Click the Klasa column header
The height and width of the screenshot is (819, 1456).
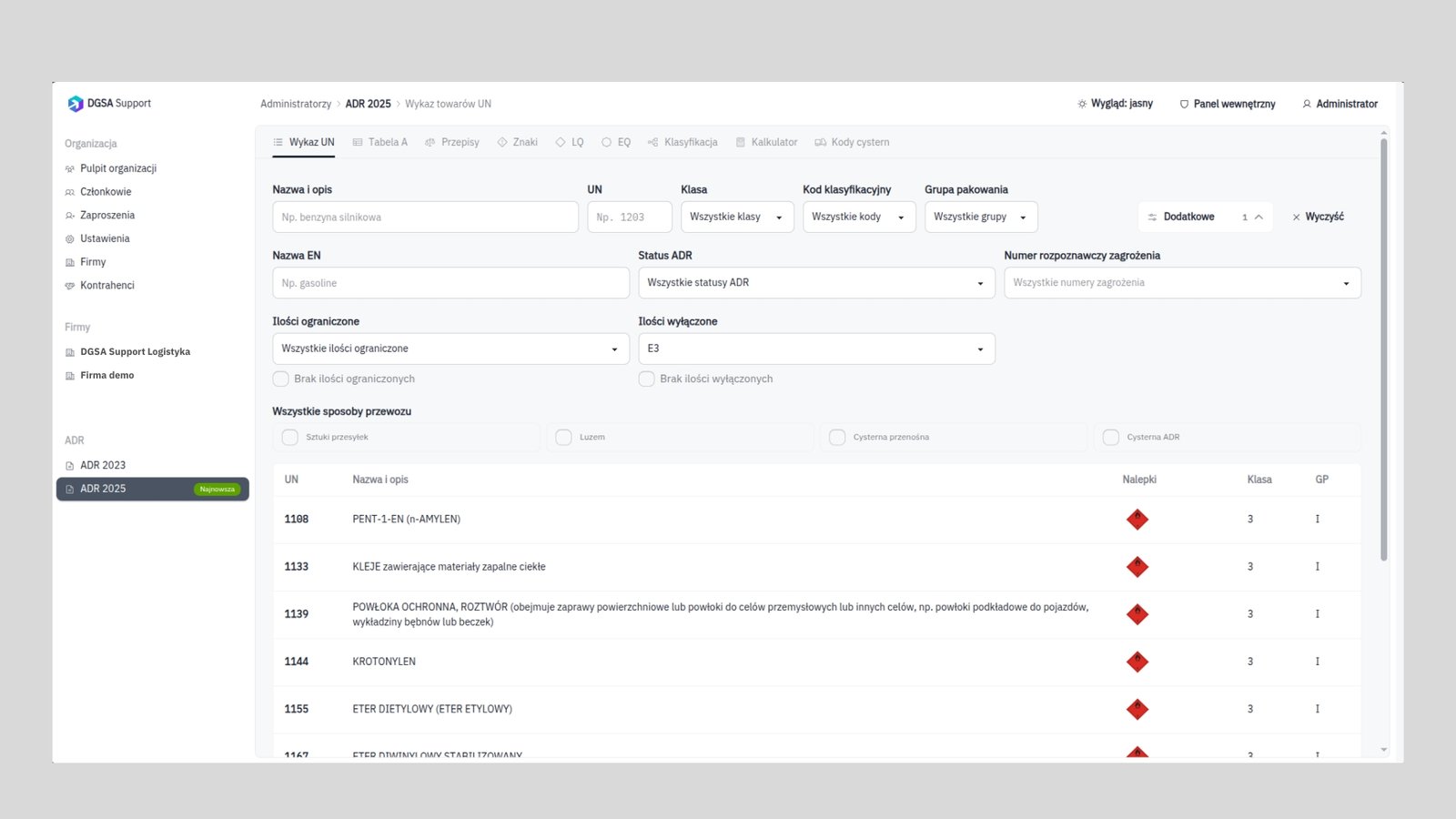click(1259, 480)
